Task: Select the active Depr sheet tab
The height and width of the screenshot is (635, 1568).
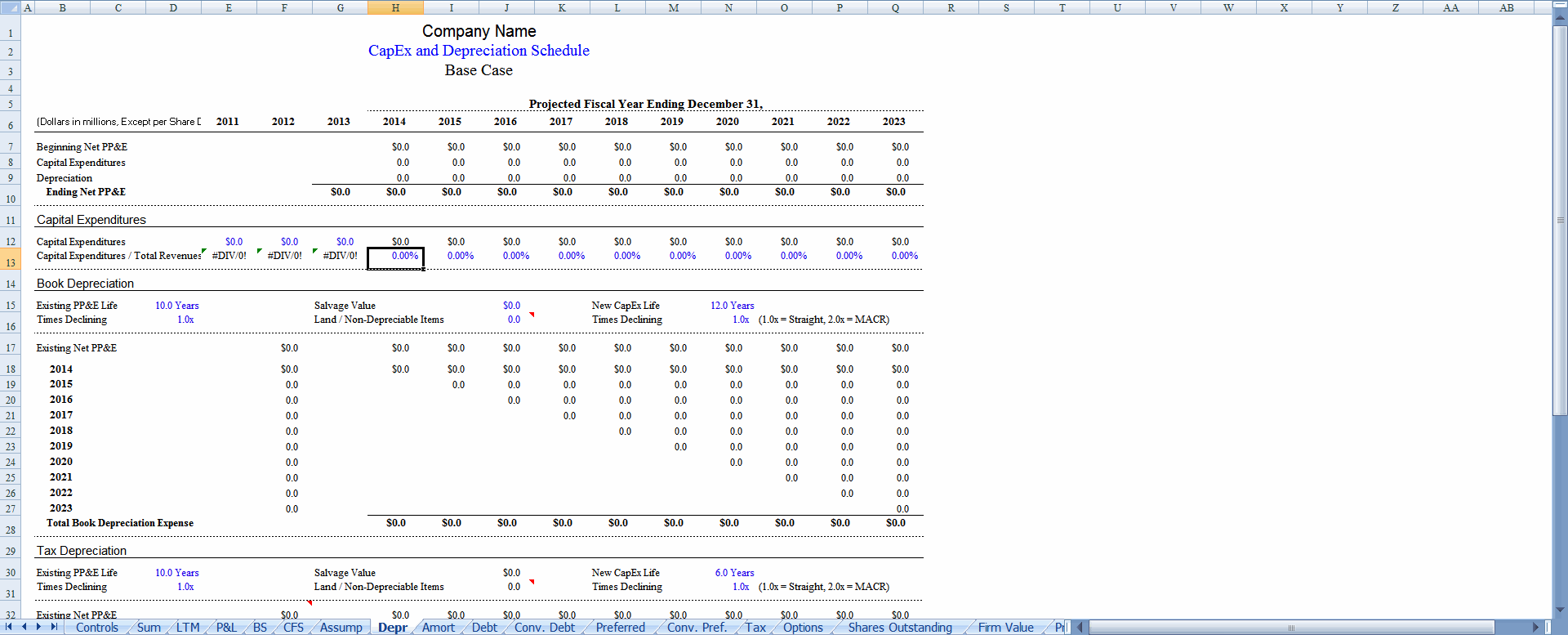Action: [x=393, y=628]
